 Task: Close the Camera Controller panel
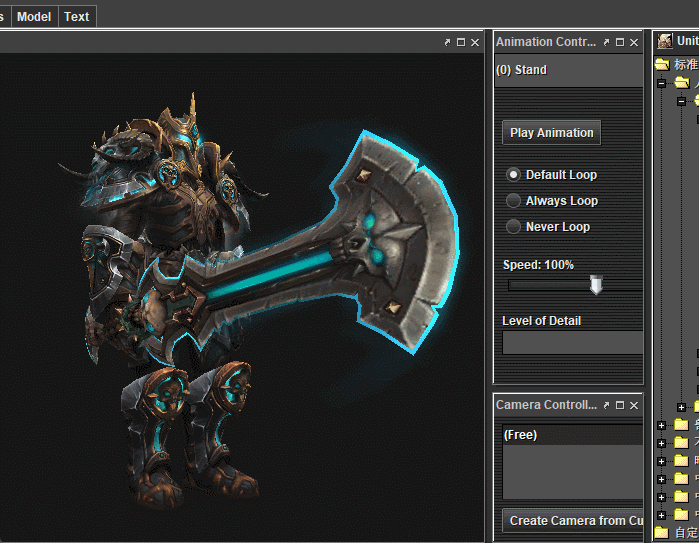634,405
